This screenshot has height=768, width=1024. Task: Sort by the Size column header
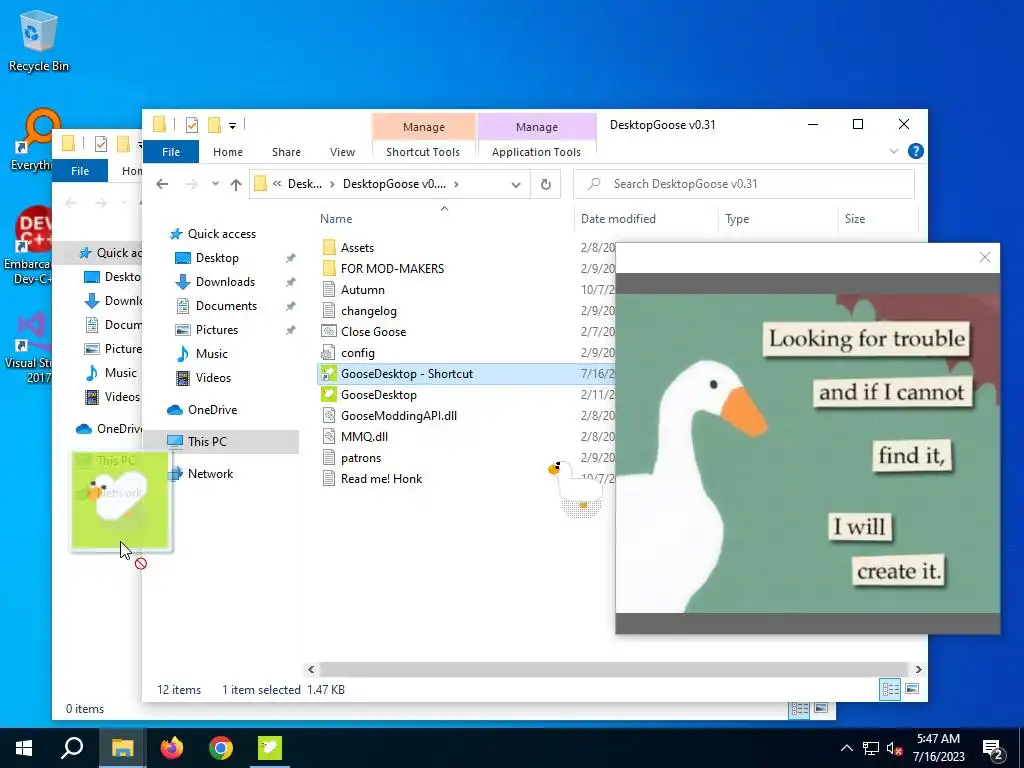pos(878,219)
